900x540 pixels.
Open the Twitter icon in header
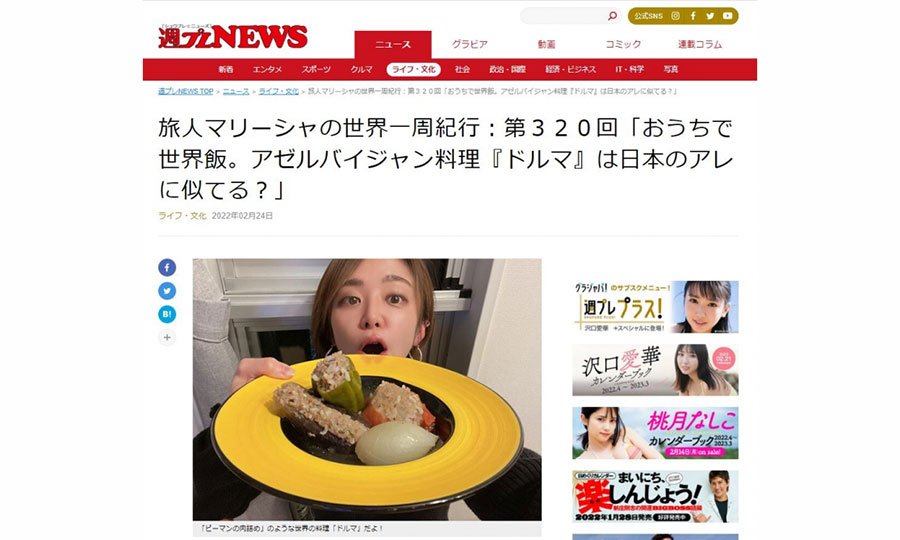(710, 16)
